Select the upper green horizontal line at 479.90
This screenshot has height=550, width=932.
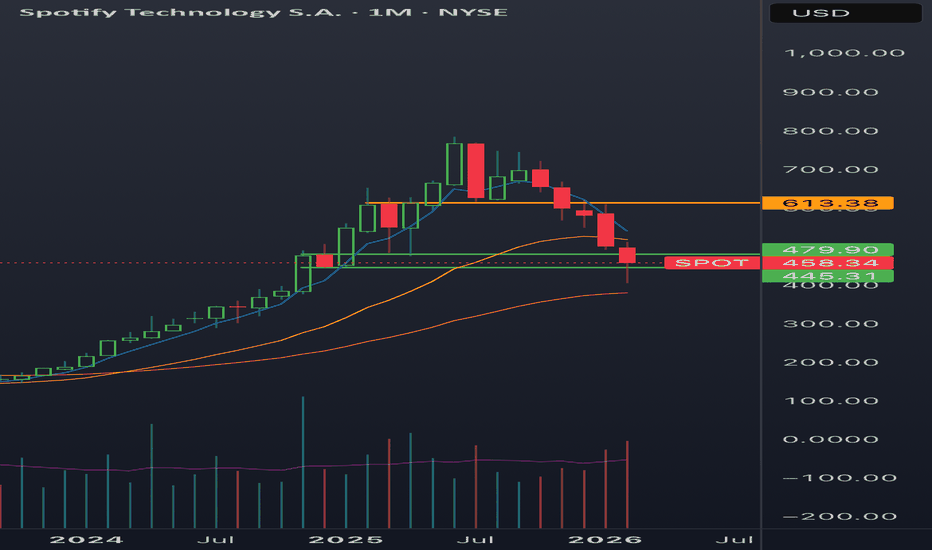[529, 254]
